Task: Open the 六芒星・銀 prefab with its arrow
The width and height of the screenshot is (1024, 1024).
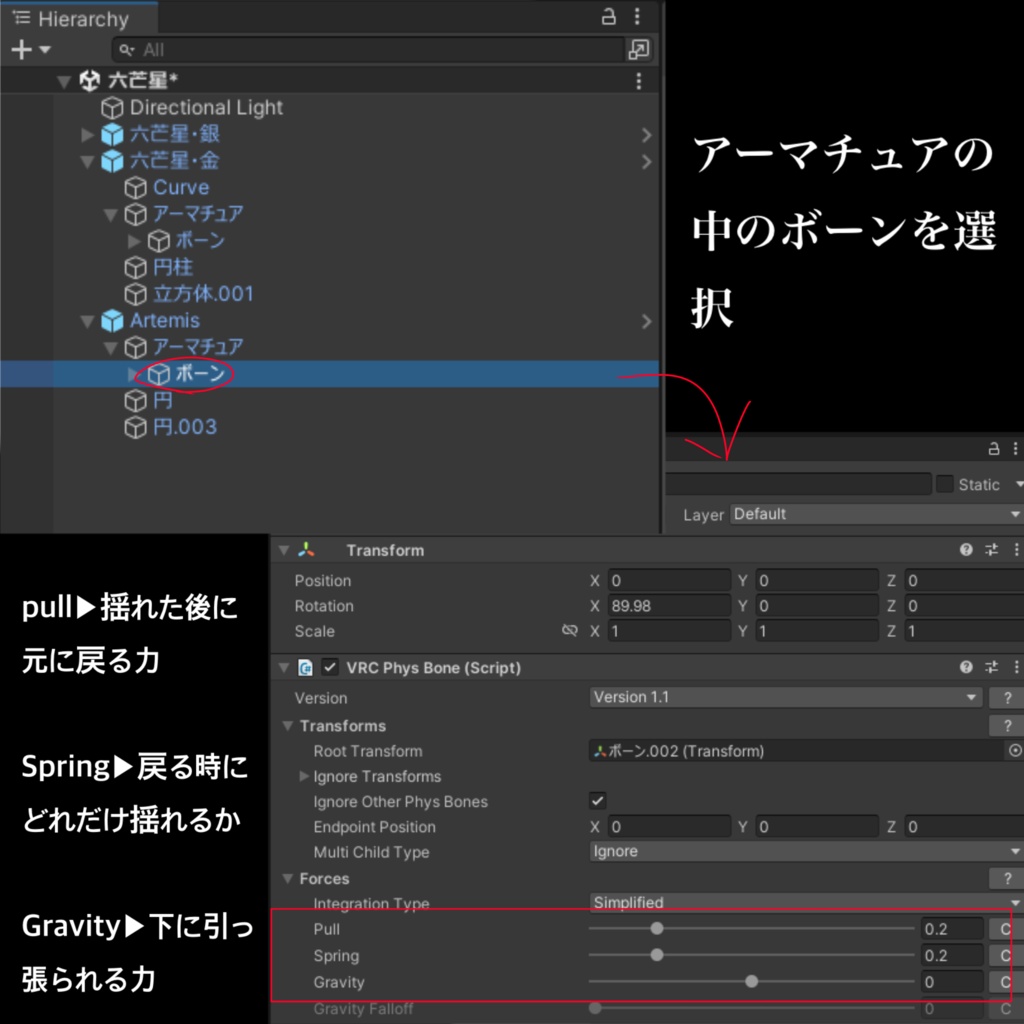Action: tap(646, 135)
